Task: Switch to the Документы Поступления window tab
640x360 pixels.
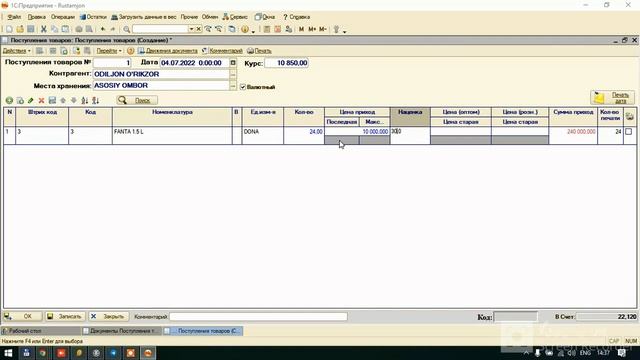Action: click(x=121, y=331)
